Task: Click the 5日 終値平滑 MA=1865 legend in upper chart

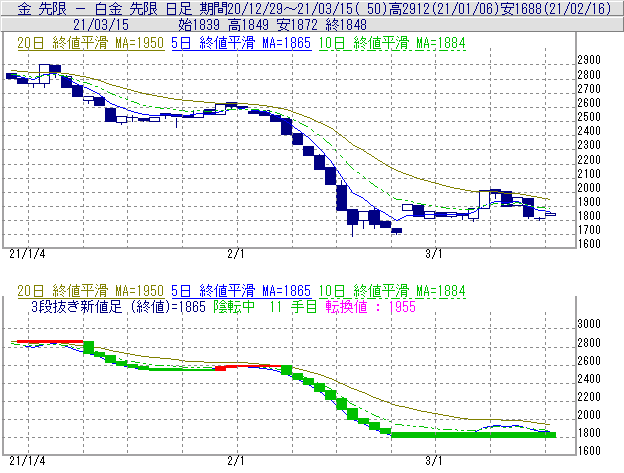Action: point(241,43)
